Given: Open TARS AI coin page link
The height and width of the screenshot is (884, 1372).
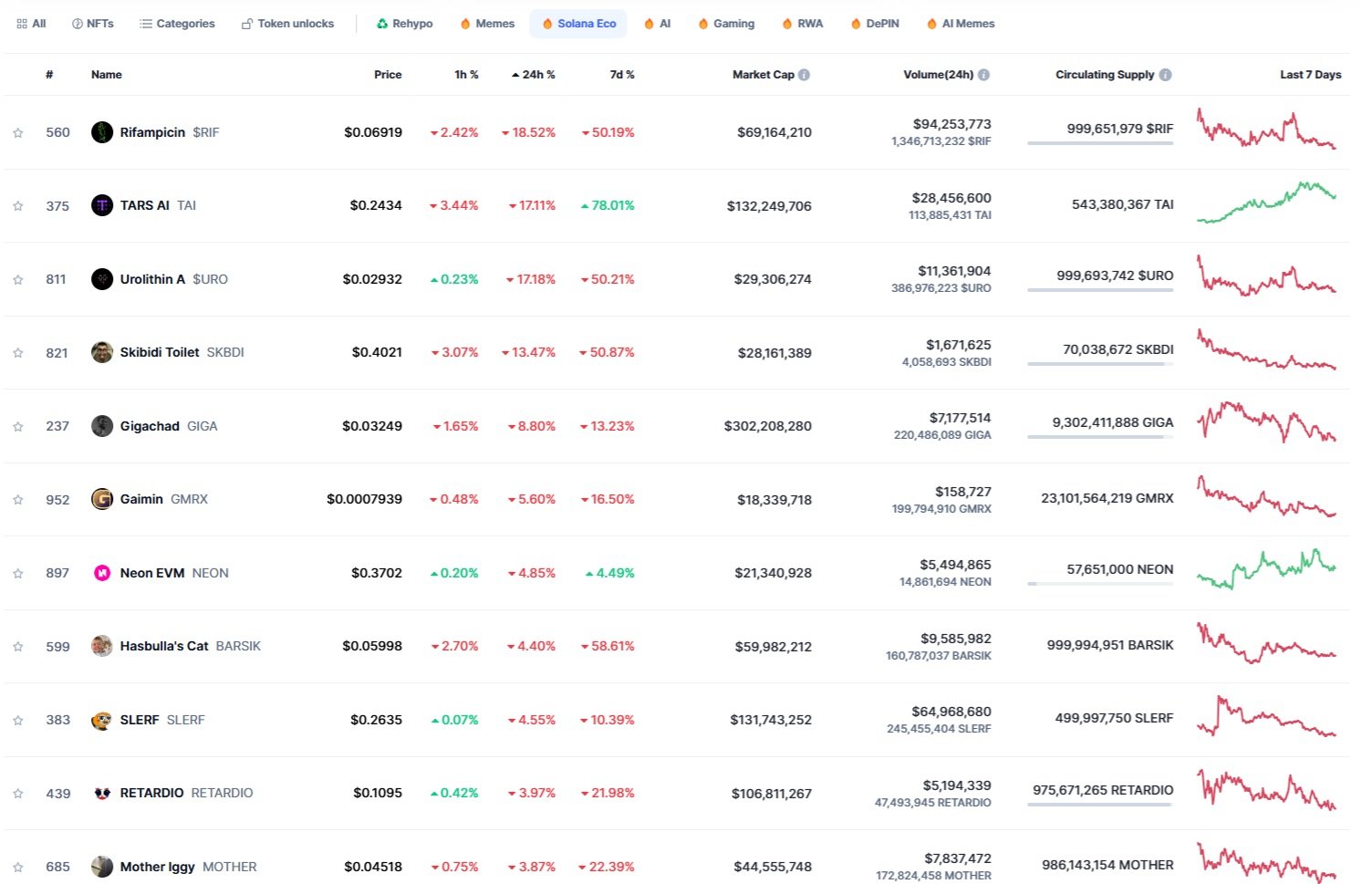Looking at the screenshot, I should [158, 205].
